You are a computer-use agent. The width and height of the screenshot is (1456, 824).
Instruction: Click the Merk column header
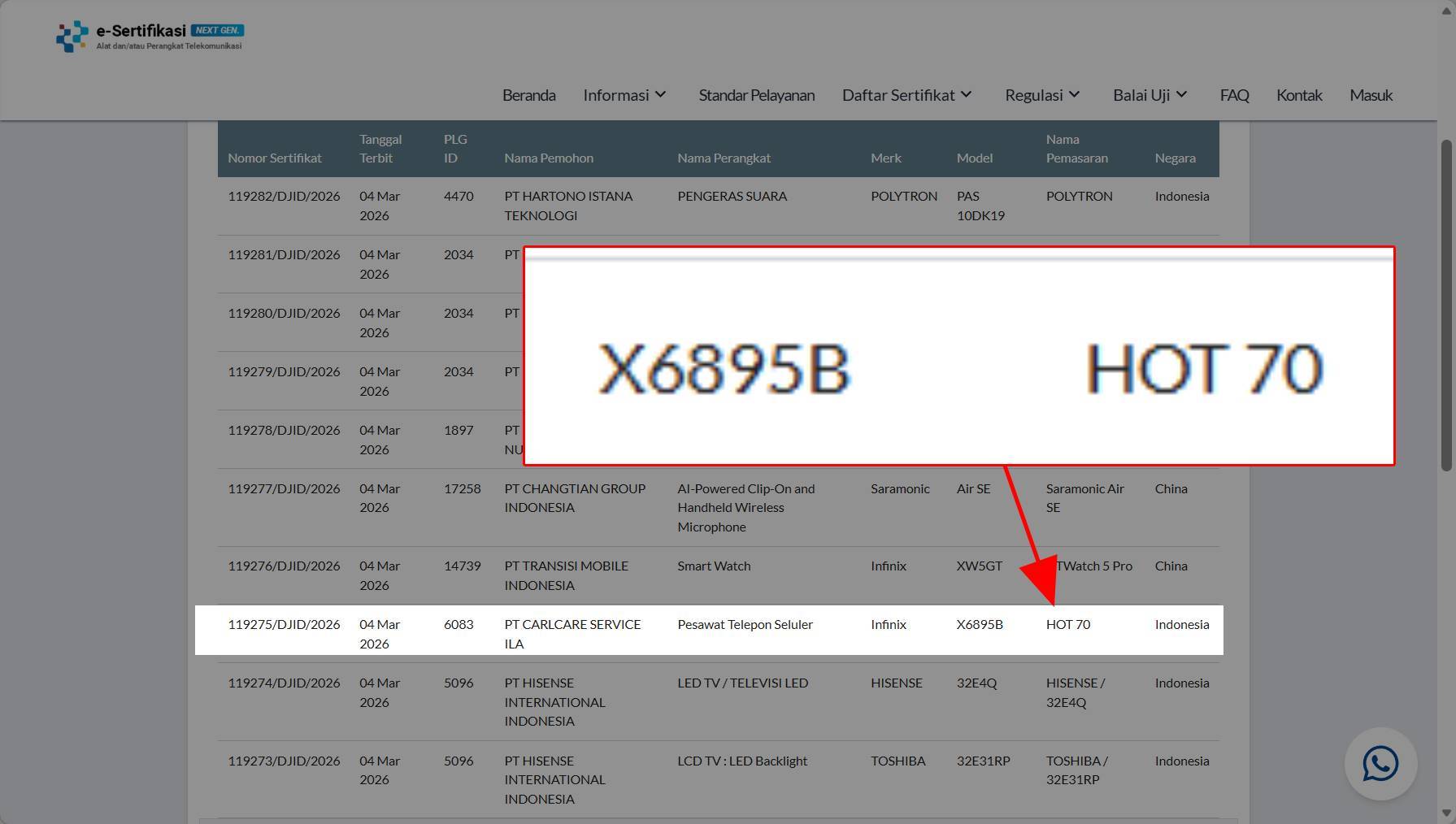[886, 158]
